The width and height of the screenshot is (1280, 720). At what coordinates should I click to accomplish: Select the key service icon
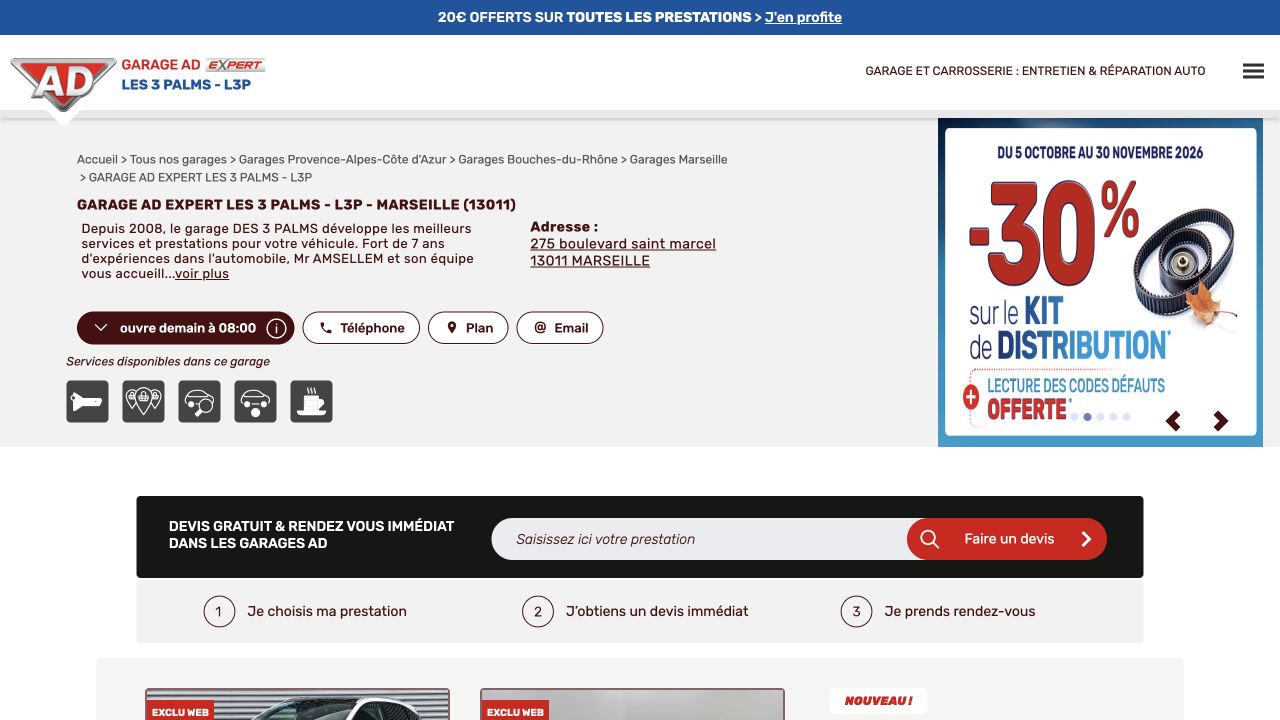88,402
